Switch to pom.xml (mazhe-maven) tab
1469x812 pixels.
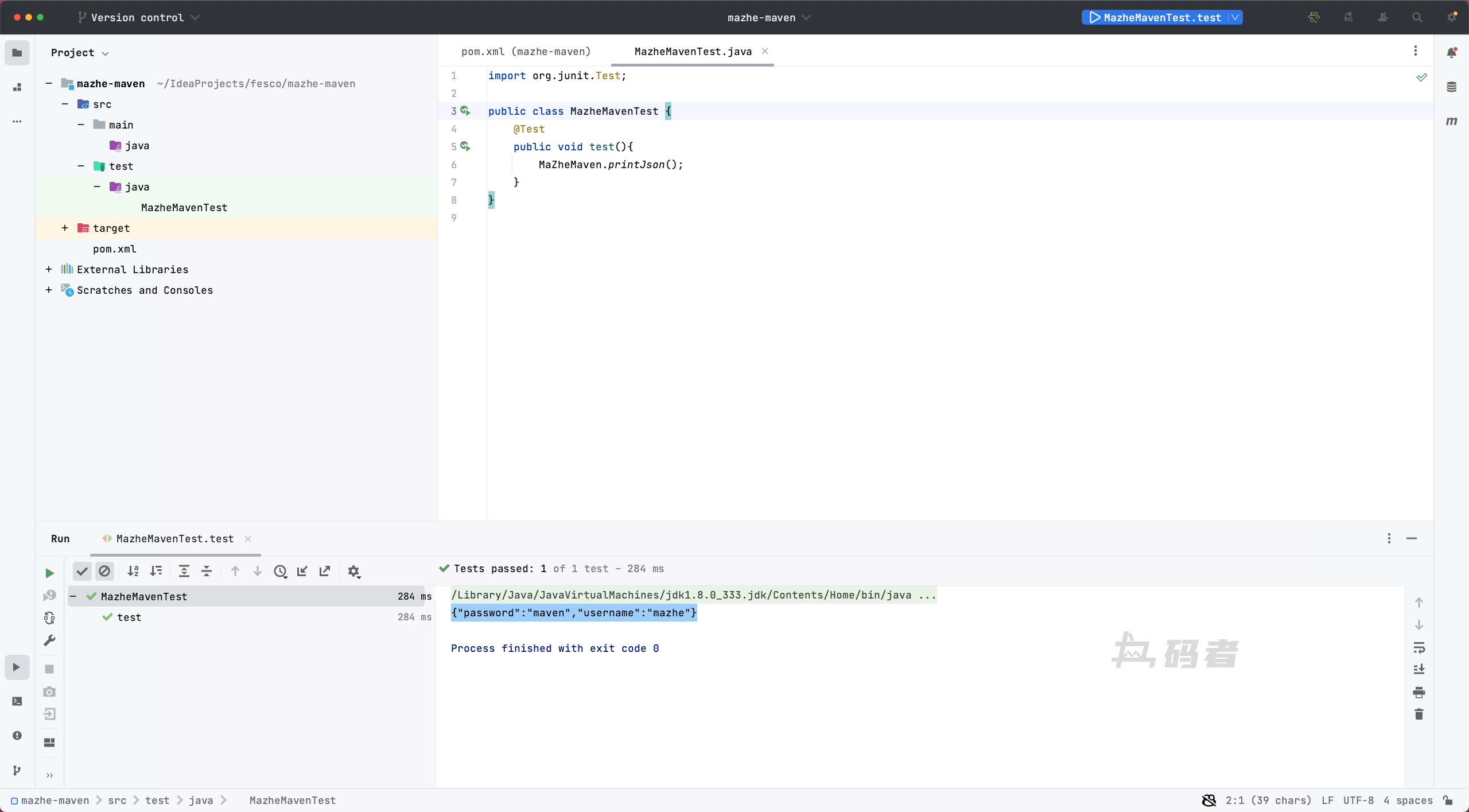coord(526,52)
